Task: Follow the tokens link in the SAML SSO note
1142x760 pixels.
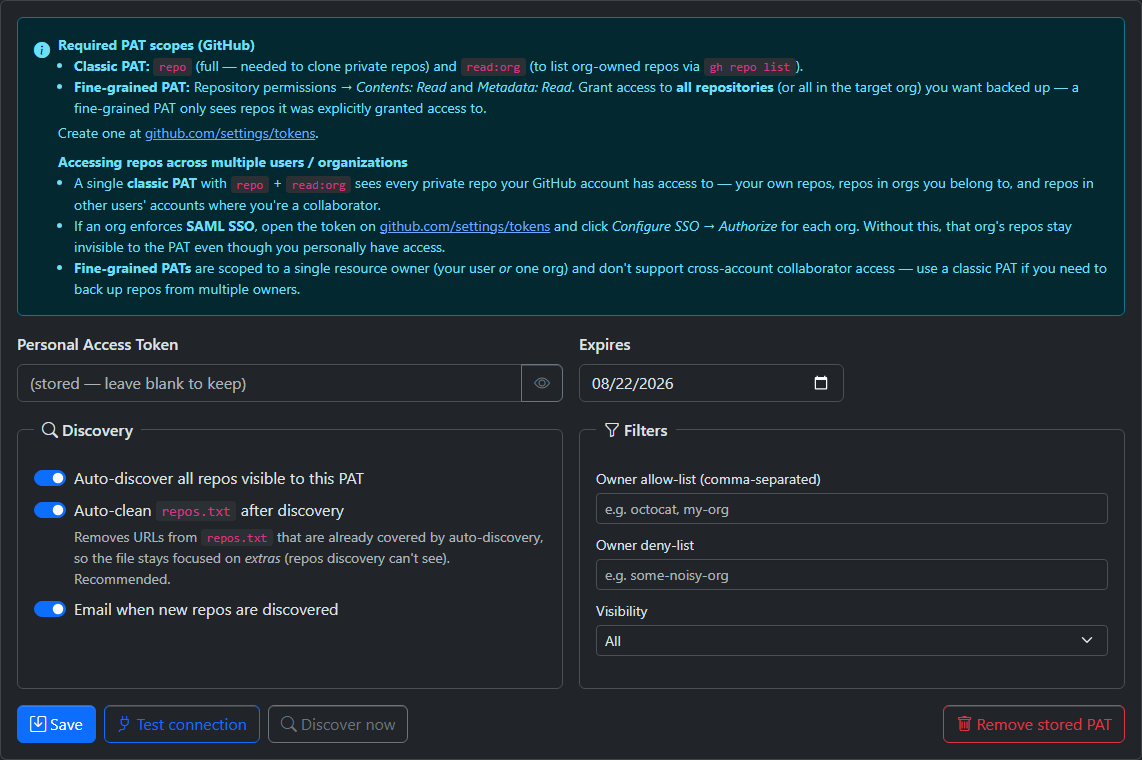Action: (464, 226)
